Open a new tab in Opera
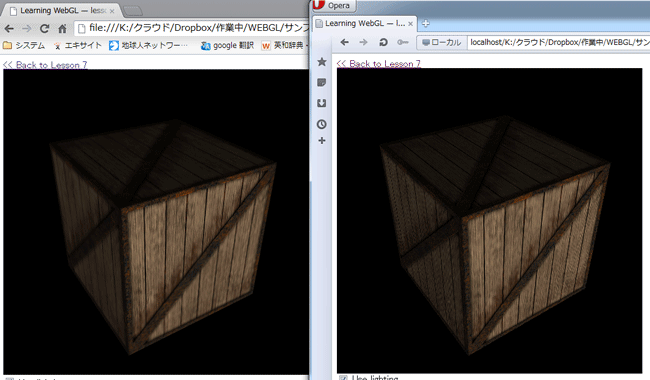 pos(426,24)
